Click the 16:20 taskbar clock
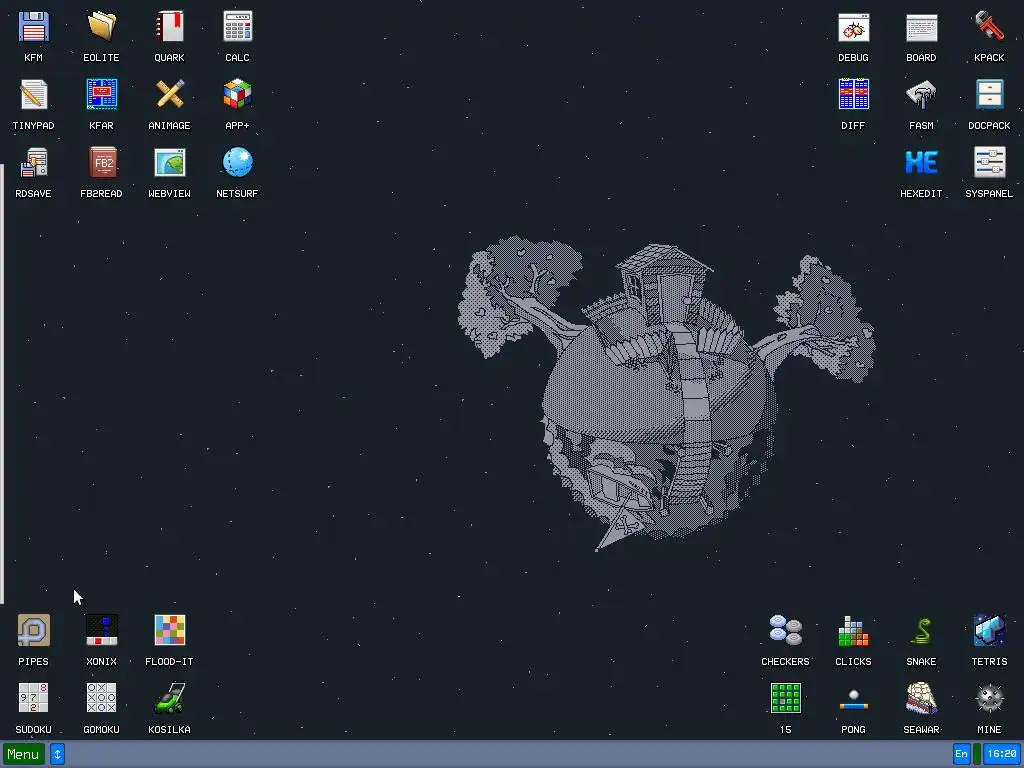Screen dimensions: 1024x768 (x=1002, y=754)
